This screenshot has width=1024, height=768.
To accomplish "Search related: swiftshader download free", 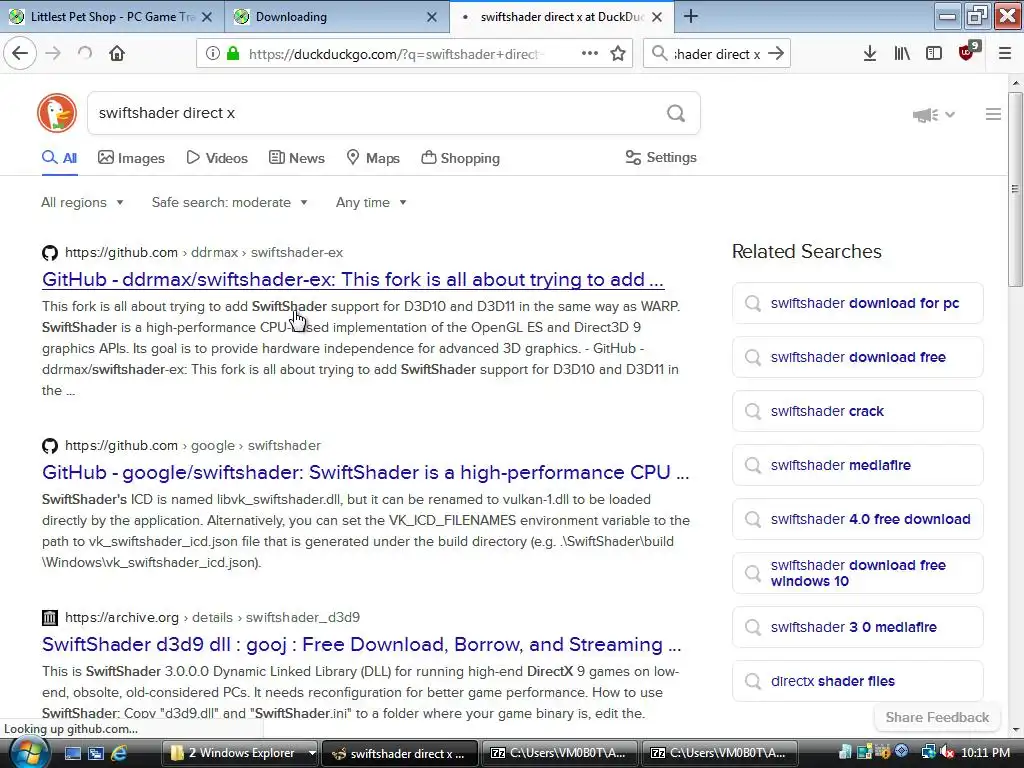I will click(857, 357).
